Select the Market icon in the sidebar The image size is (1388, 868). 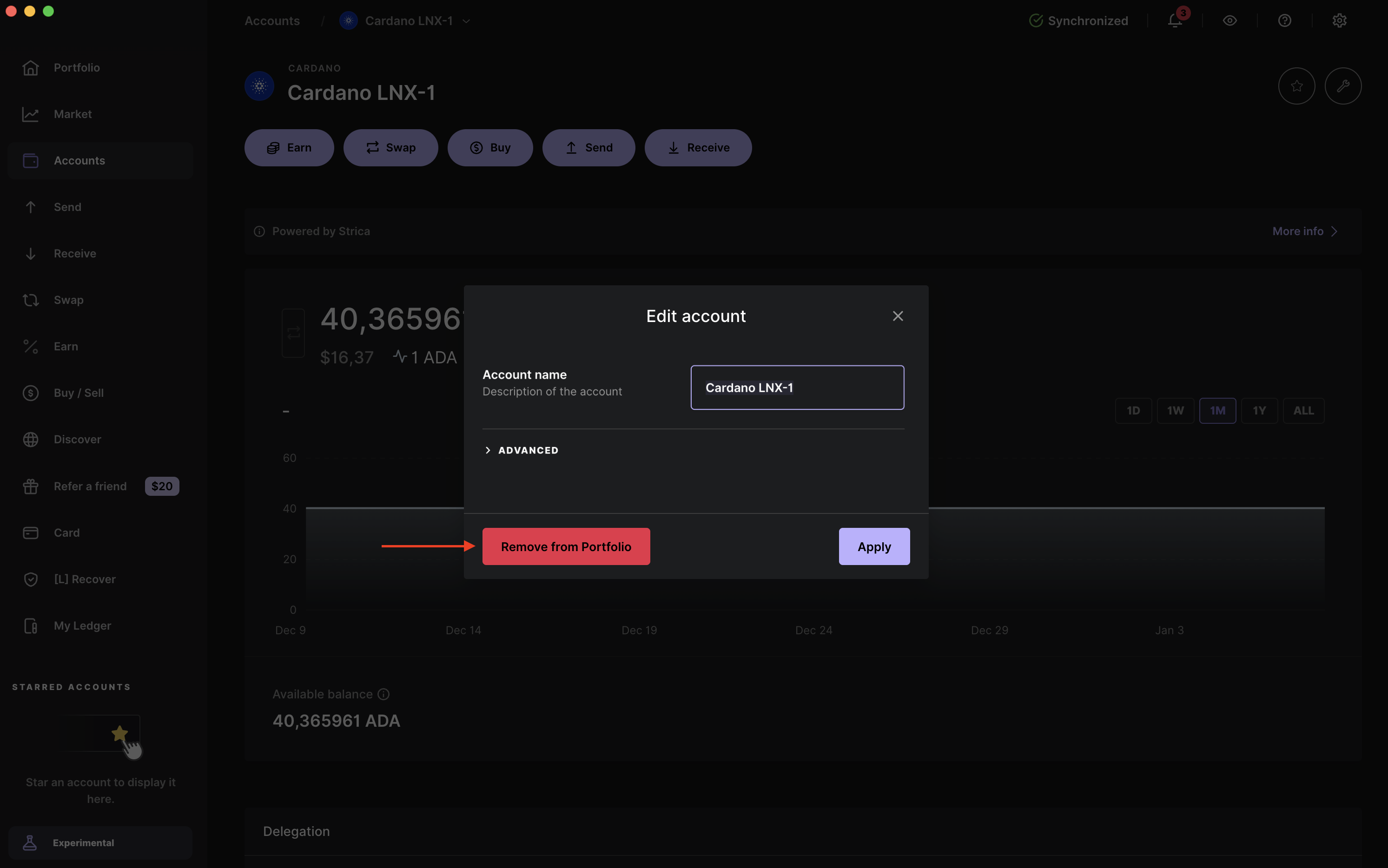tap(31, 114)
